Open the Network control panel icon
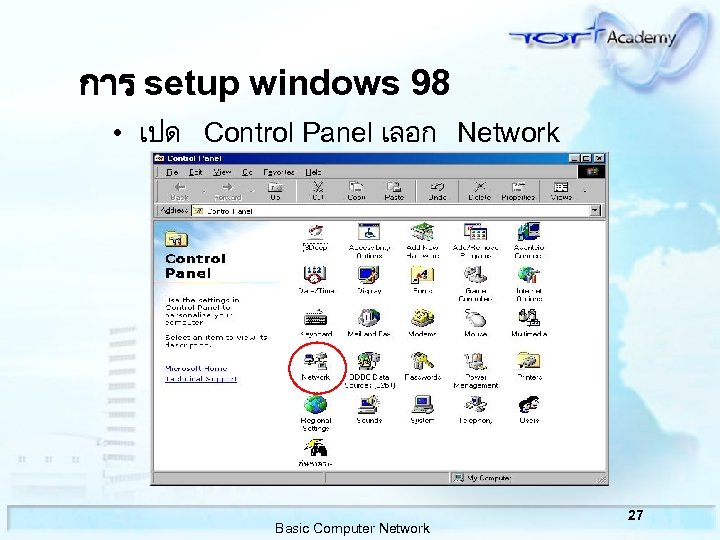The height and width of the screenshot is (540, 720). pyautogui.click(x=316, y=366)
